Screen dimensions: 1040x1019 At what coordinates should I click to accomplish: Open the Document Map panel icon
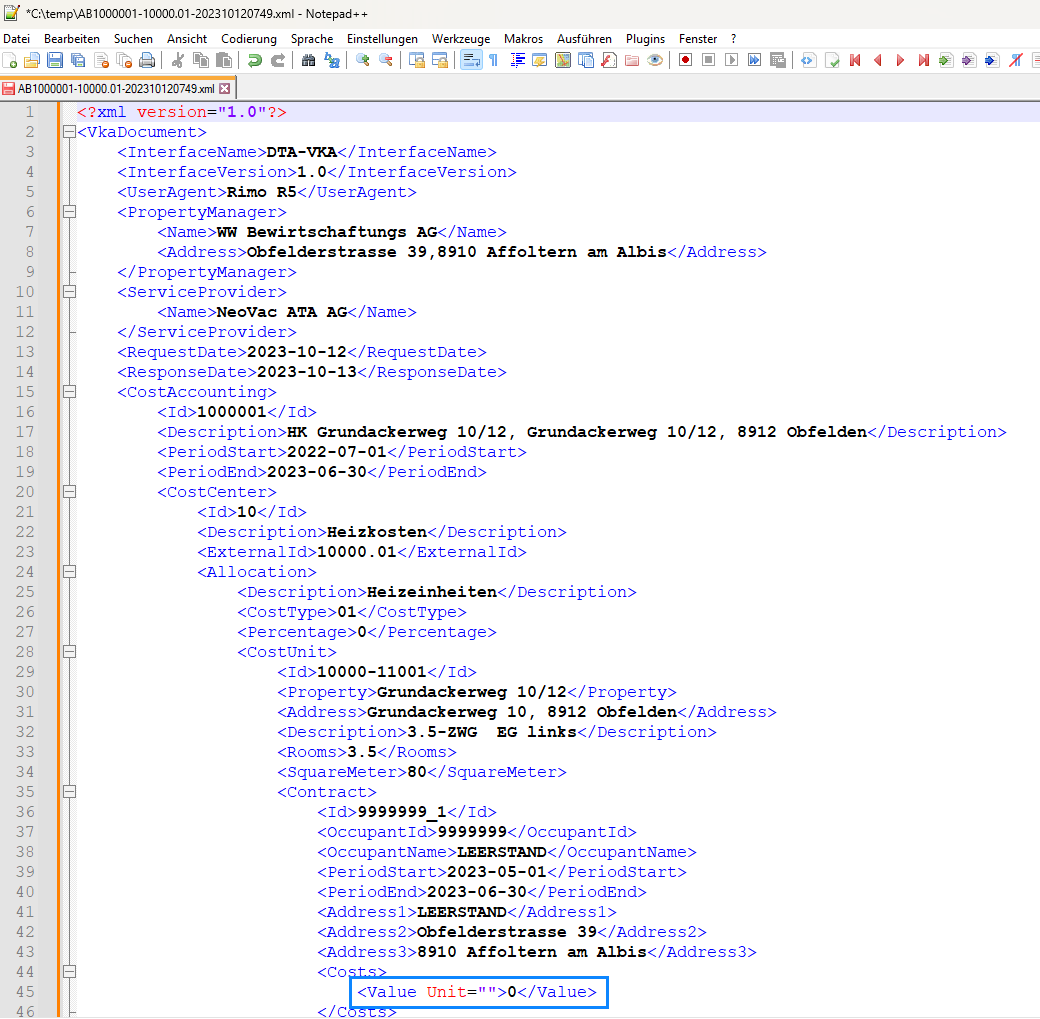tap(563, 61)
